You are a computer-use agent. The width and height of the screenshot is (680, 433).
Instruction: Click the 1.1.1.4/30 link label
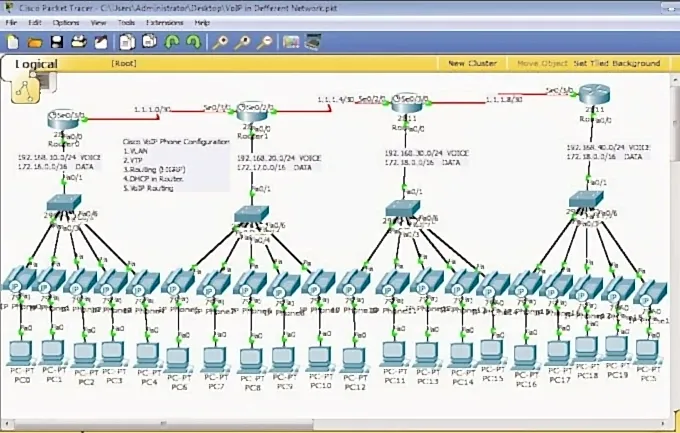[336, 100]
